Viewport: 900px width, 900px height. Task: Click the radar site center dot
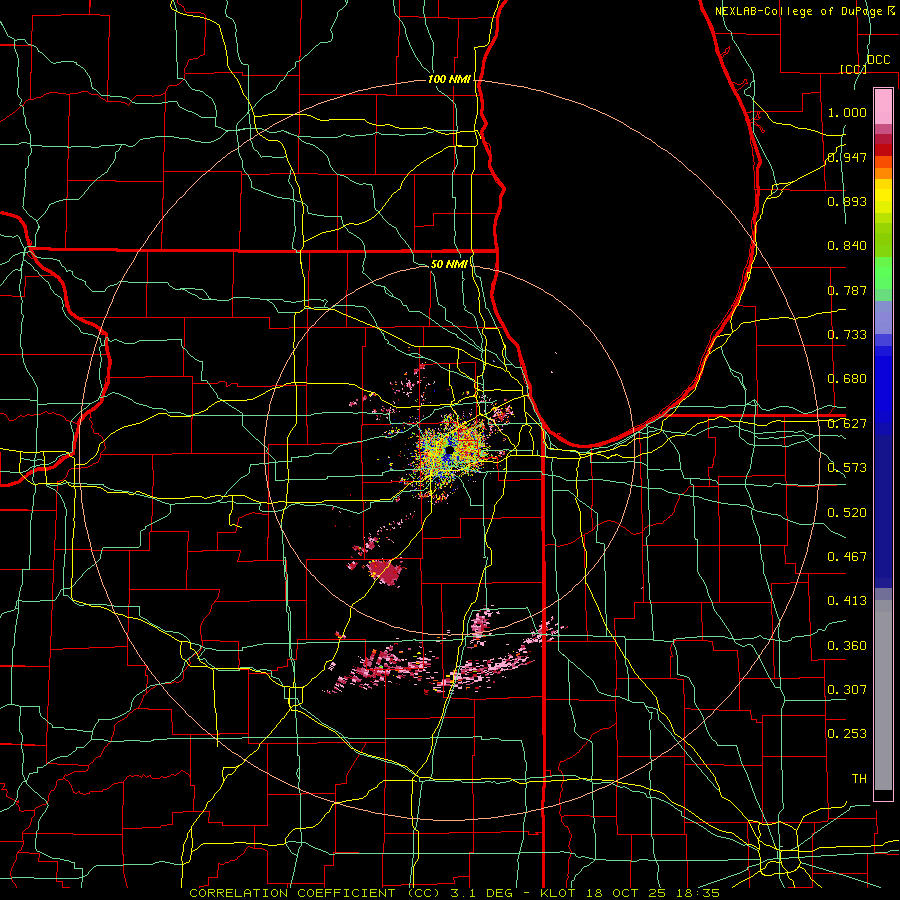(x=449, y=452)
